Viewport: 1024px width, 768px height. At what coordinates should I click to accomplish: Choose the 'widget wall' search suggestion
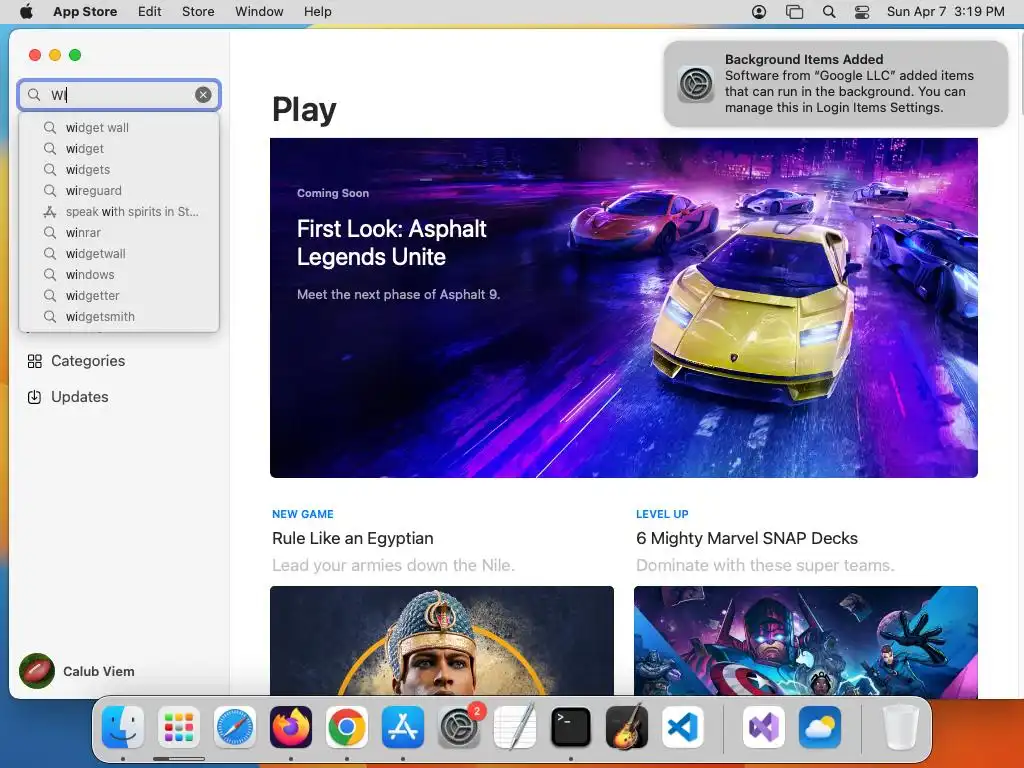pos(120,127)
